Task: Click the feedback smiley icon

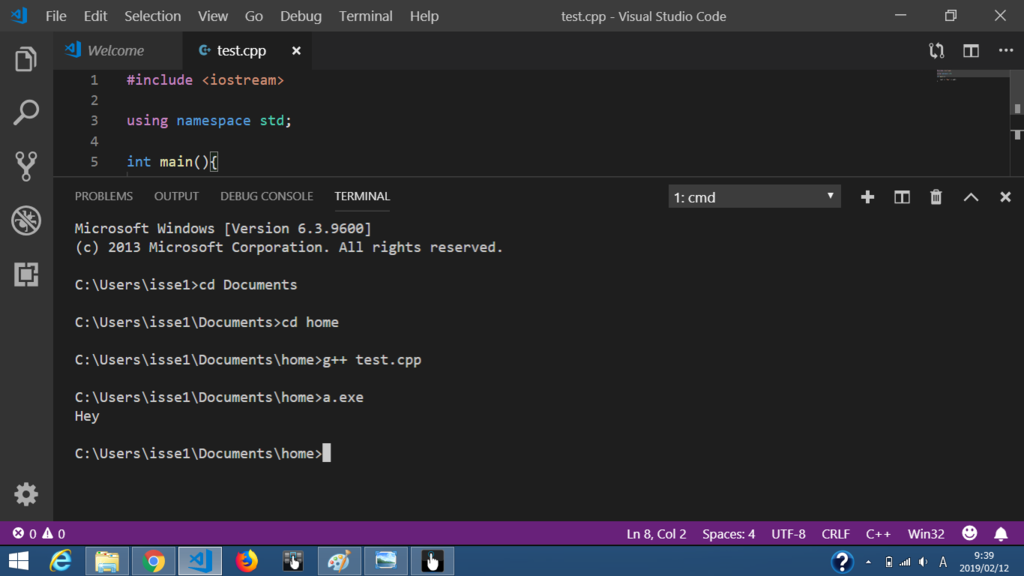Action: coord(970,533)
